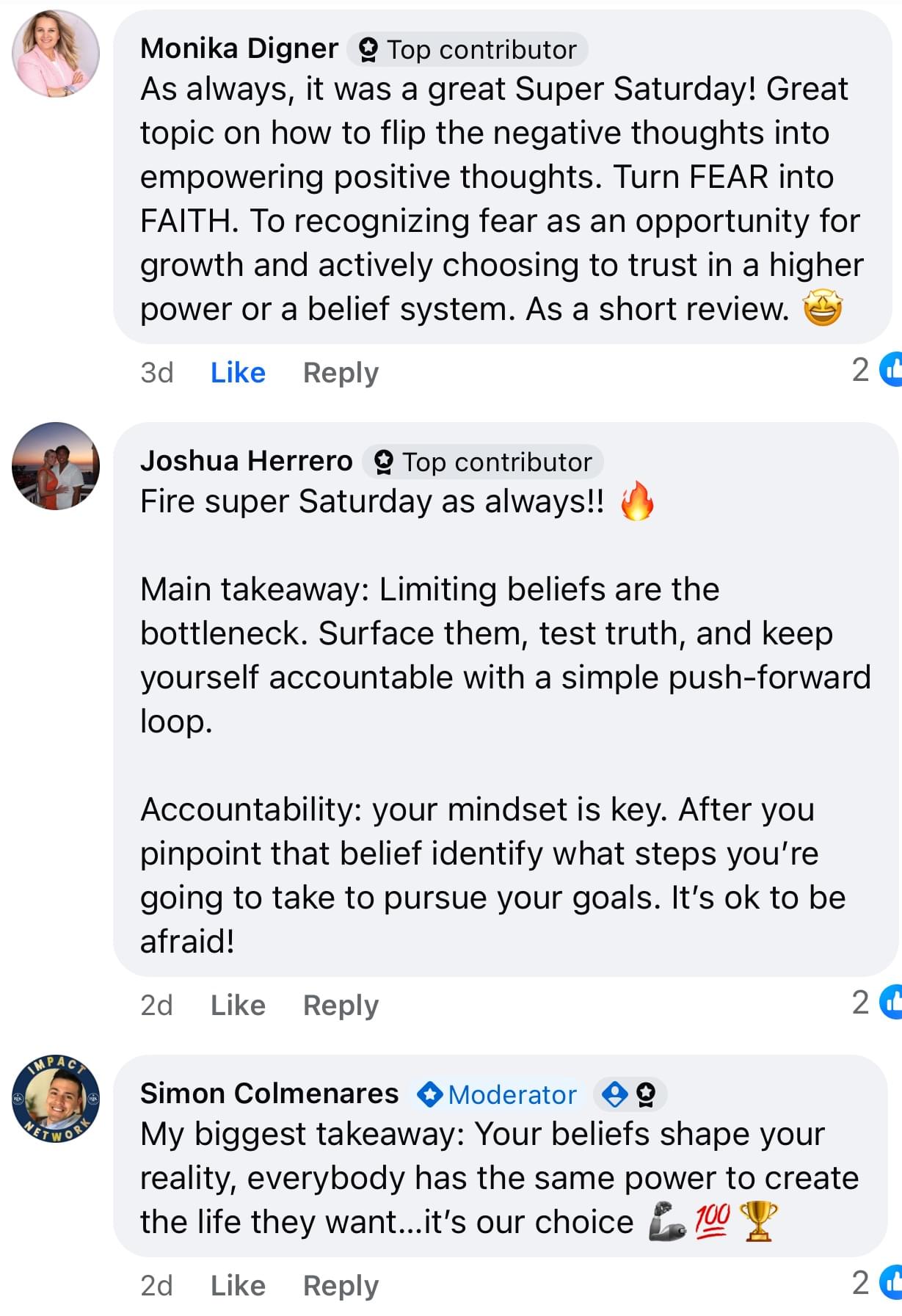Image resolution: width=902 pixels, height=1316 pixels.
Task: Open Joshua Herrero's profile picture
Action: (x=56, y=466)
